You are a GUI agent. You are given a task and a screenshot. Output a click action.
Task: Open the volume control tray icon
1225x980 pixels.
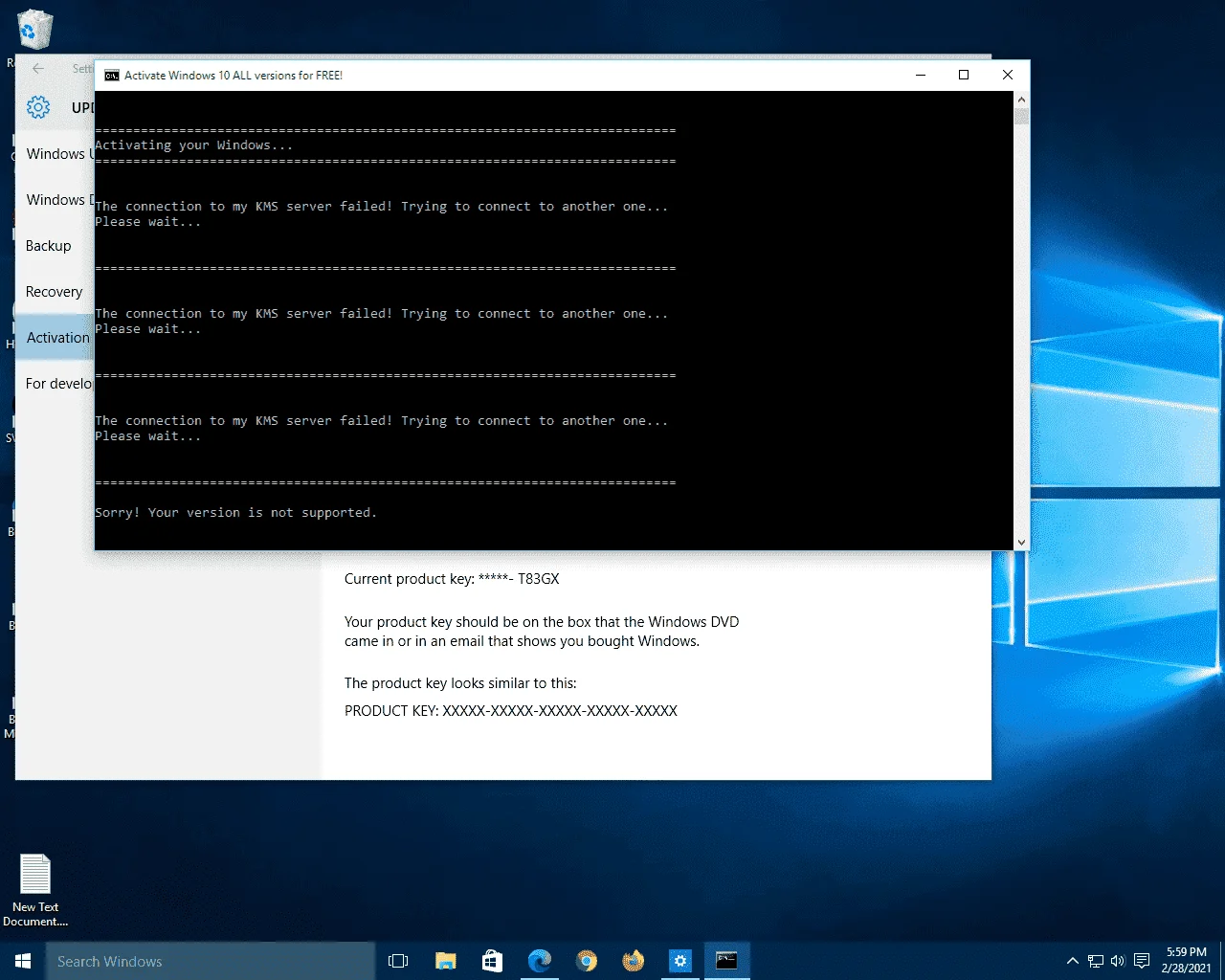pos(1117,961)
